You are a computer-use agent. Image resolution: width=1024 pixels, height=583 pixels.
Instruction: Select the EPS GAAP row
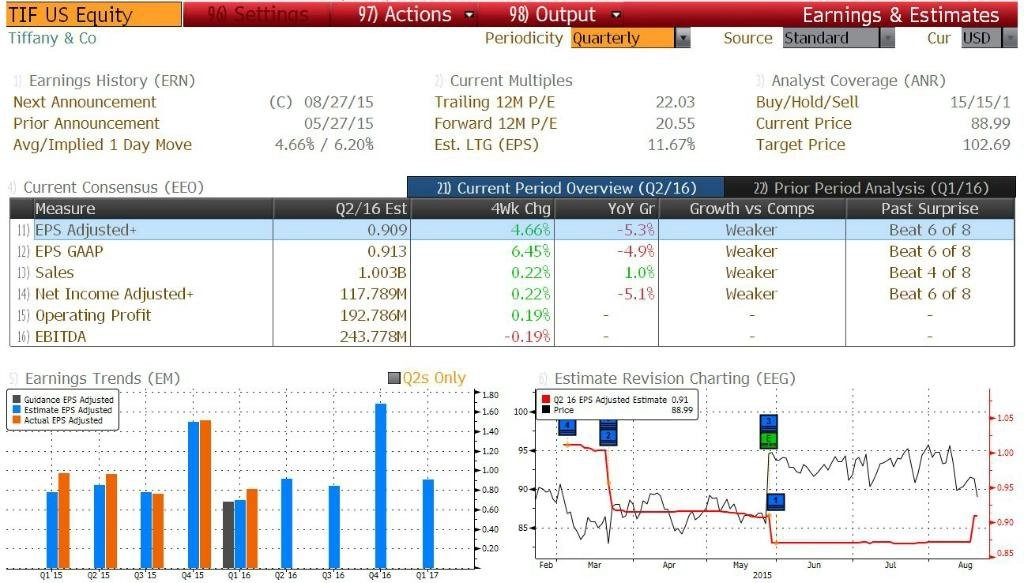coord(512,251)
